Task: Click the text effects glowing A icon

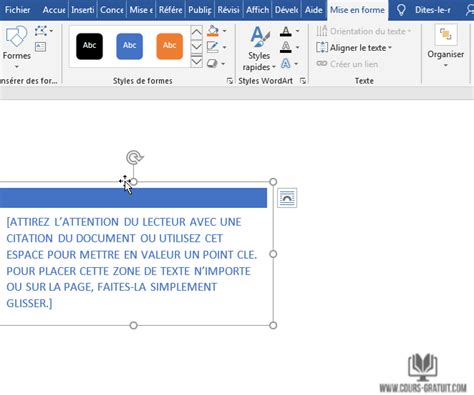Action: 285,63
